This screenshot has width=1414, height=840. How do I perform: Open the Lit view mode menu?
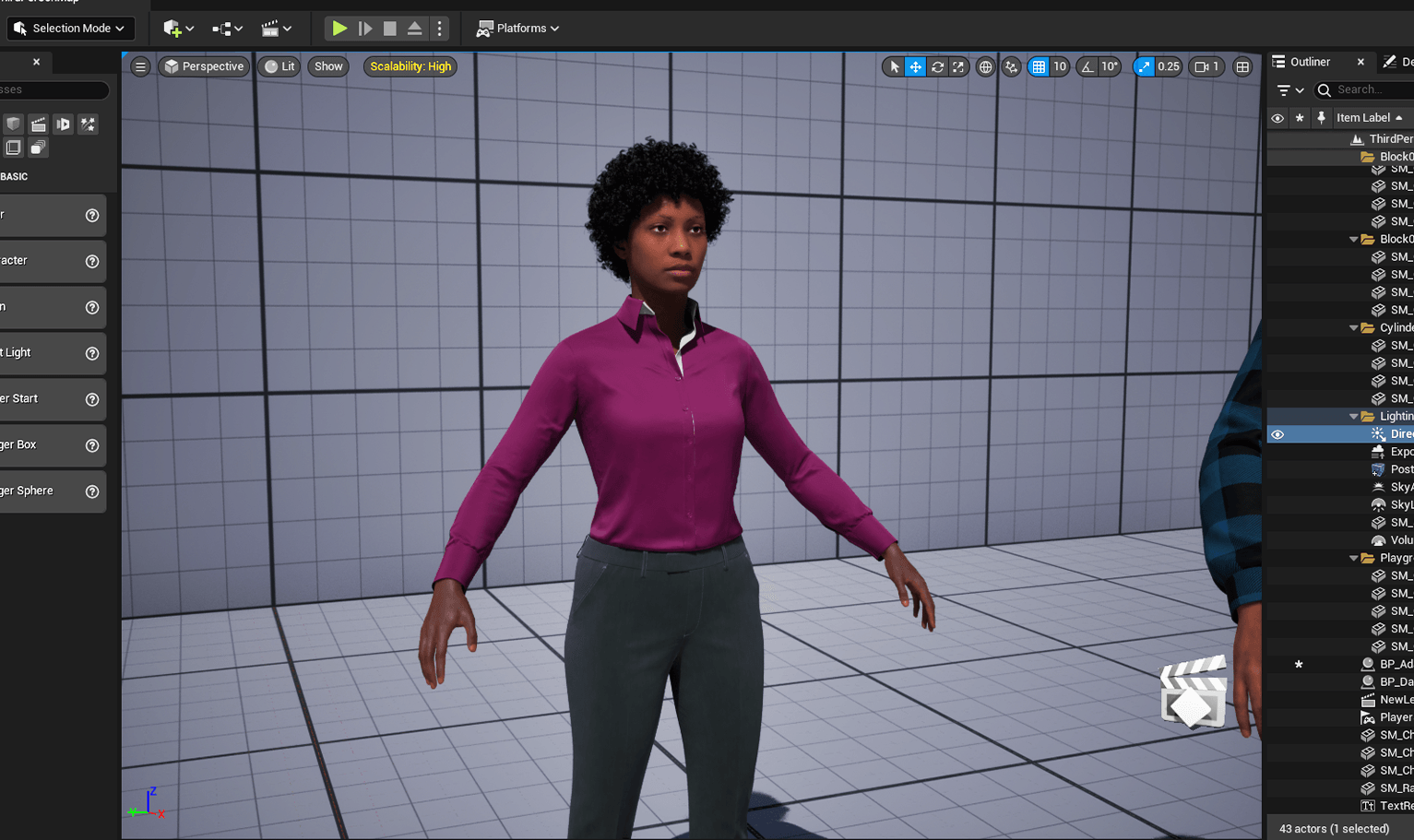click(279, 66)
